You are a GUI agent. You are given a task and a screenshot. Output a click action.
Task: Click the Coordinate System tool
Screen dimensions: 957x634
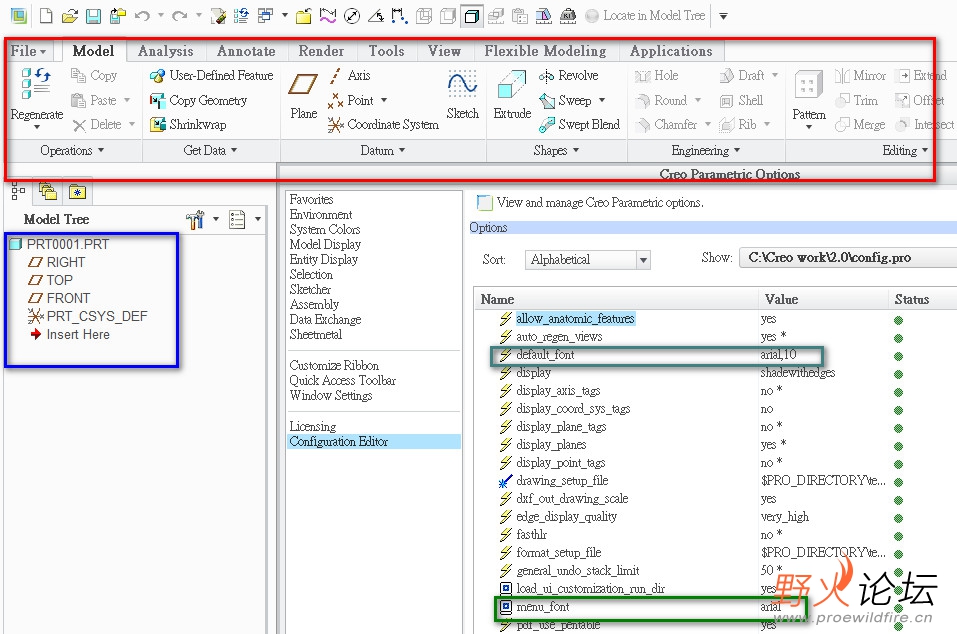coord(383,124)
